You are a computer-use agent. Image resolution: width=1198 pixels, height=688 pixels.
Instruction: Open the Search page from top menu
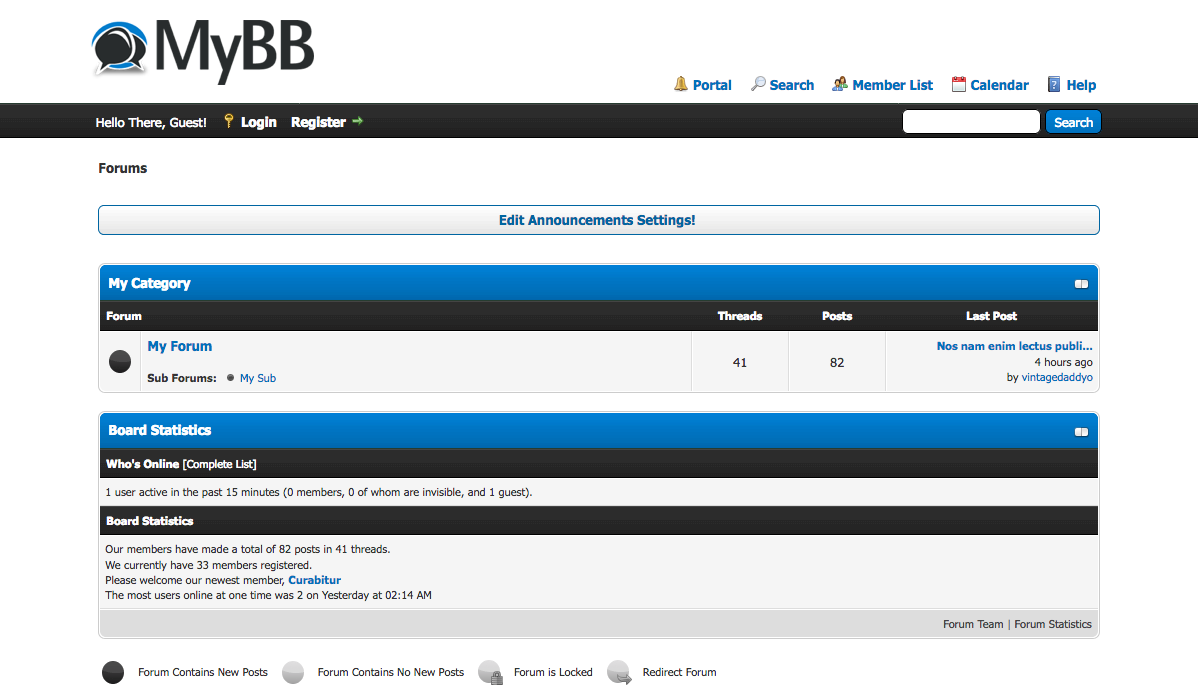click(x=792, y=85)
